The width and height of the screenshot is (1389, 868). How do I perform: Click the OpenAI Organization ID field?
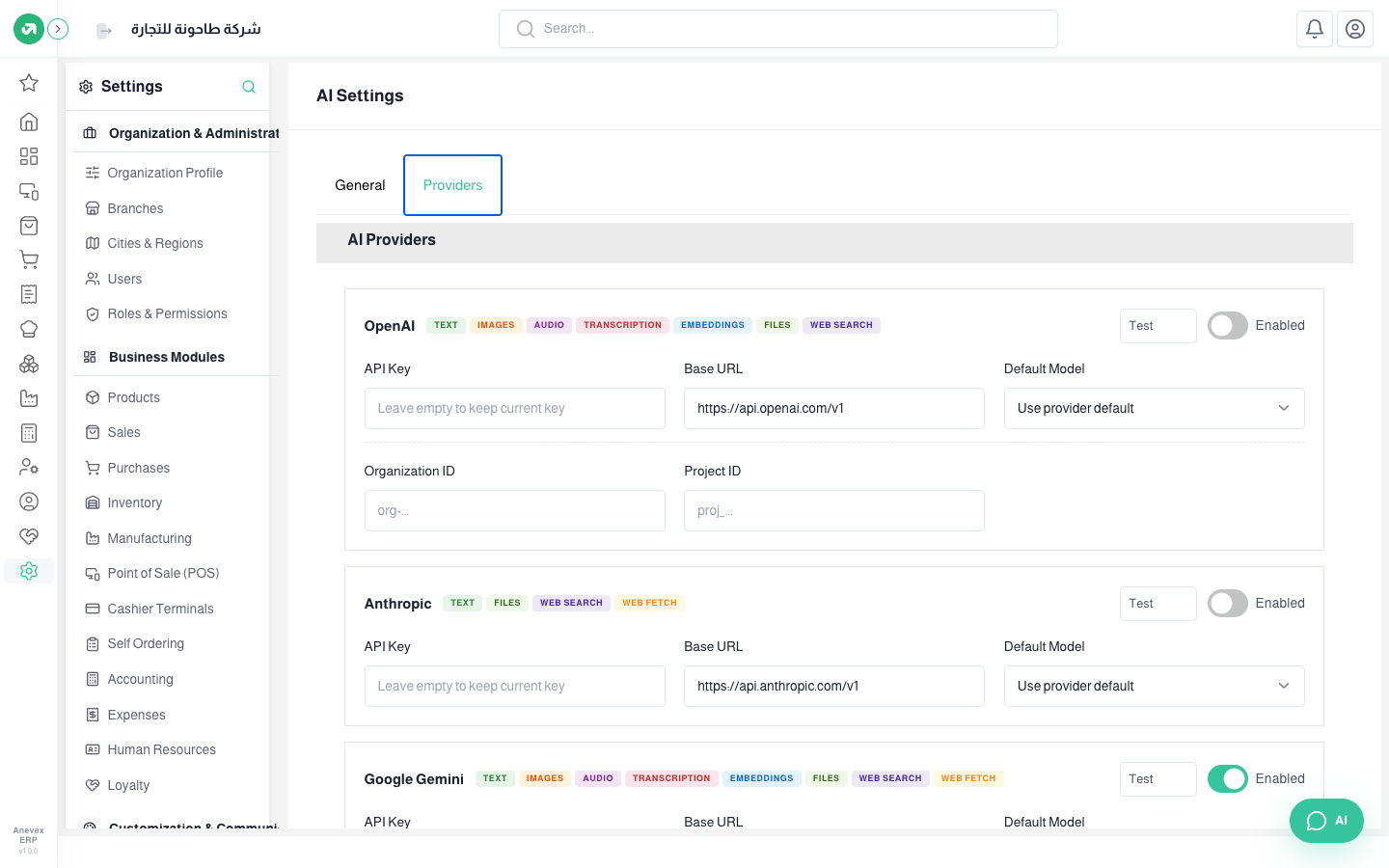pyautogui.click(x=515, y=510)
